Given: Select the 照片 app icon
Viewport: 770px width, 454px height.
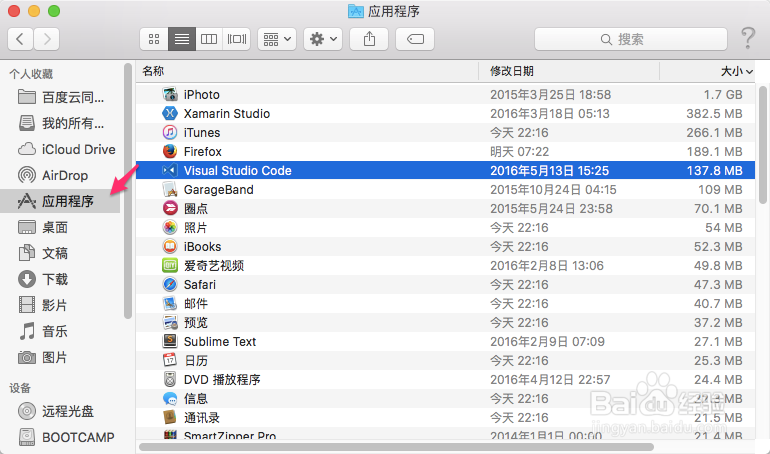Looking at the screenshot, I should pos(170,227).
